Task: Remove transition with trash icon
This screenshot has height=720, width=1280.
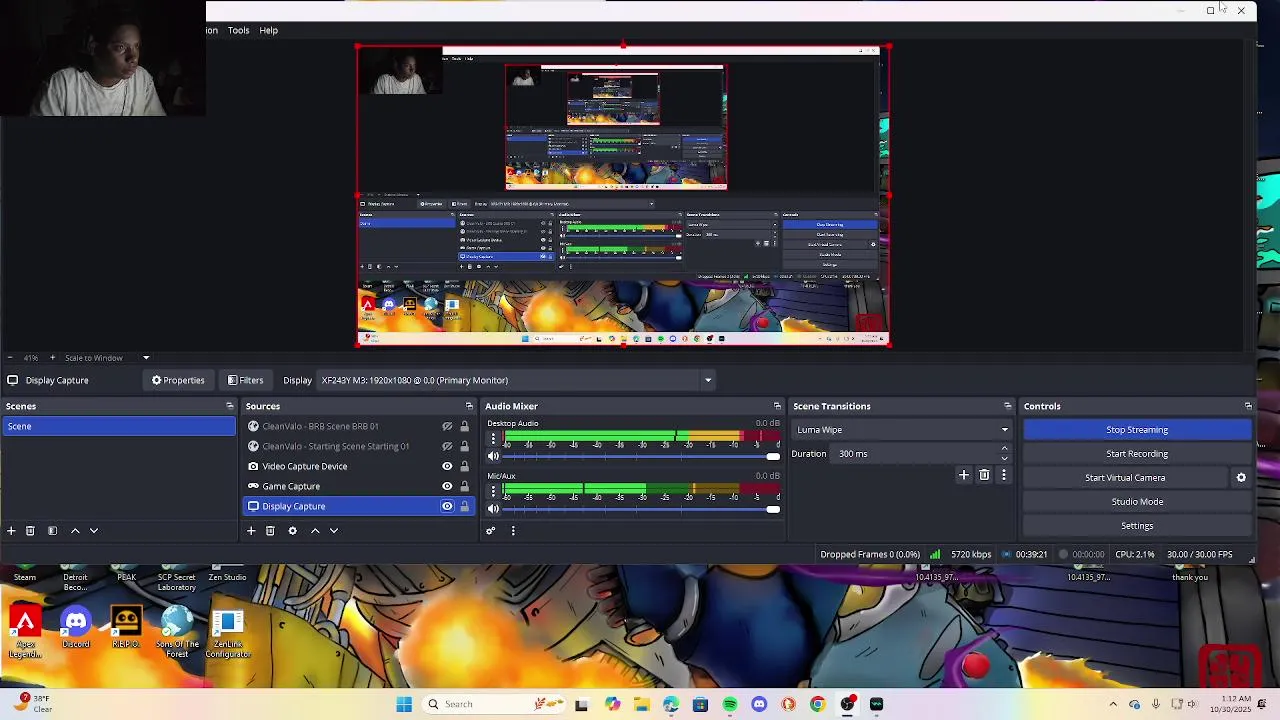Action: tap(984, 476)
